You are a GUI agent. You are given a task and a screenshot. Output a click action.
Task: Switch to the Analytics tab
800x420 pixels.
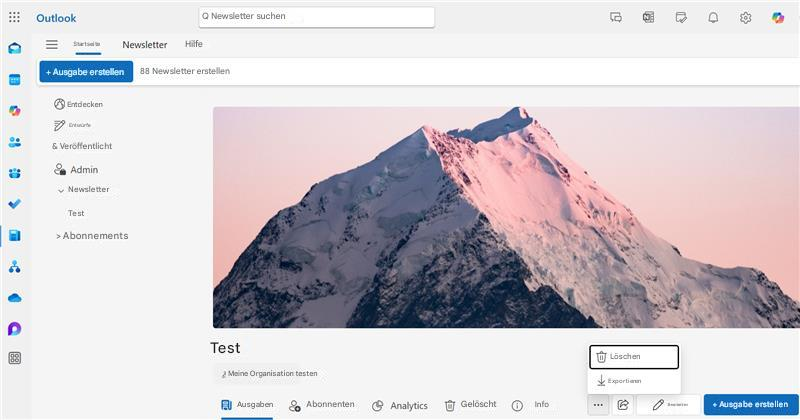(x=400, y=406)
